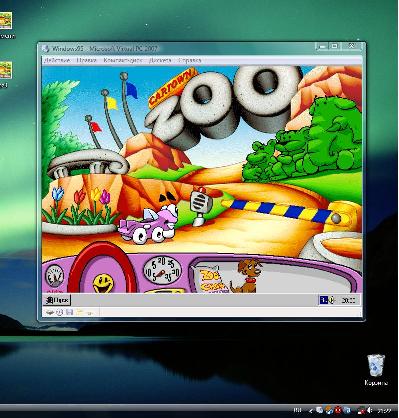399x418 pixels.
Task: Click the Virtual PC window title bar icon
Action: [46, 48]
